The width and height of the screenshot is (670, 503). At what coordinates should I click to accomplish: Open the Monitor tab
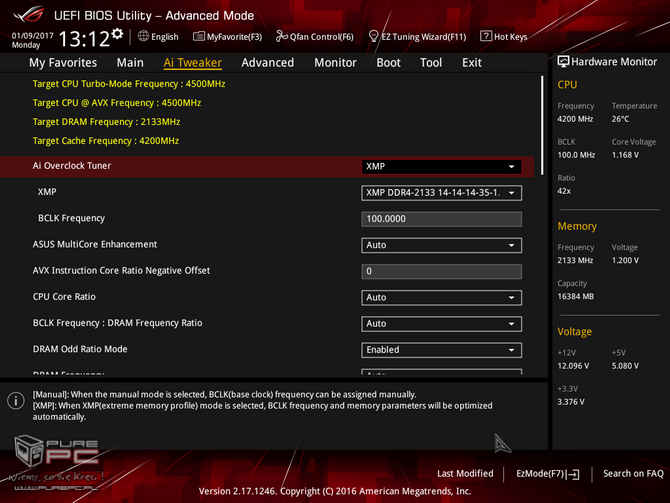[335, 63]
